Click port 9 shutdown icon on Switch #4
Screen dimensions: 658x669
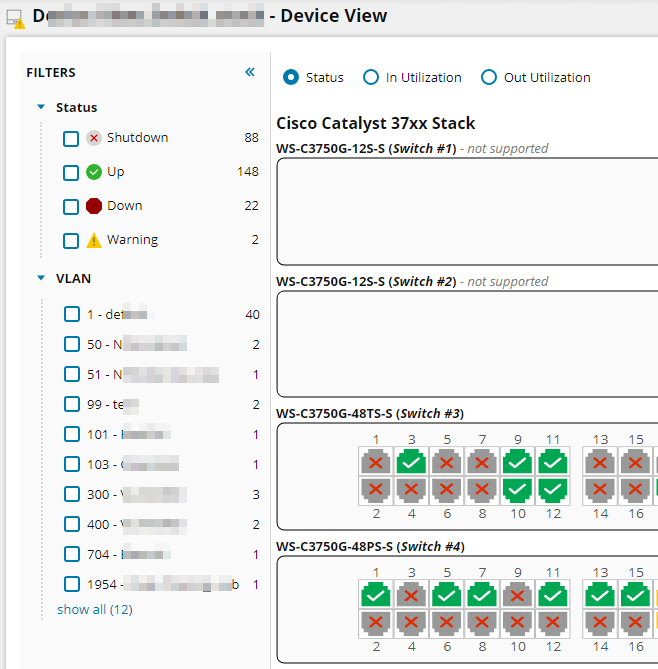click(516, 595)
